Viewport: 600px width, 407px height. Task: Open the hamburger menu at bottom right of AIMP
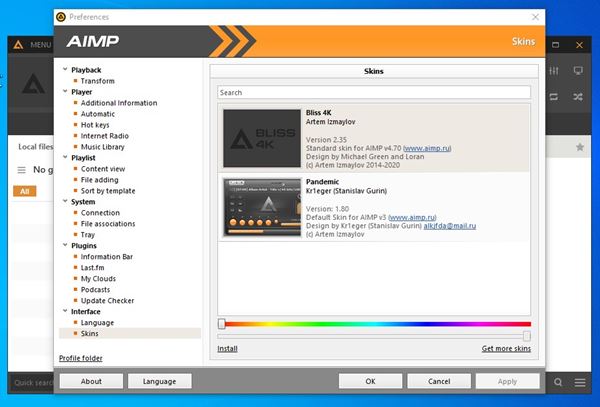click(x=580, y=382)
